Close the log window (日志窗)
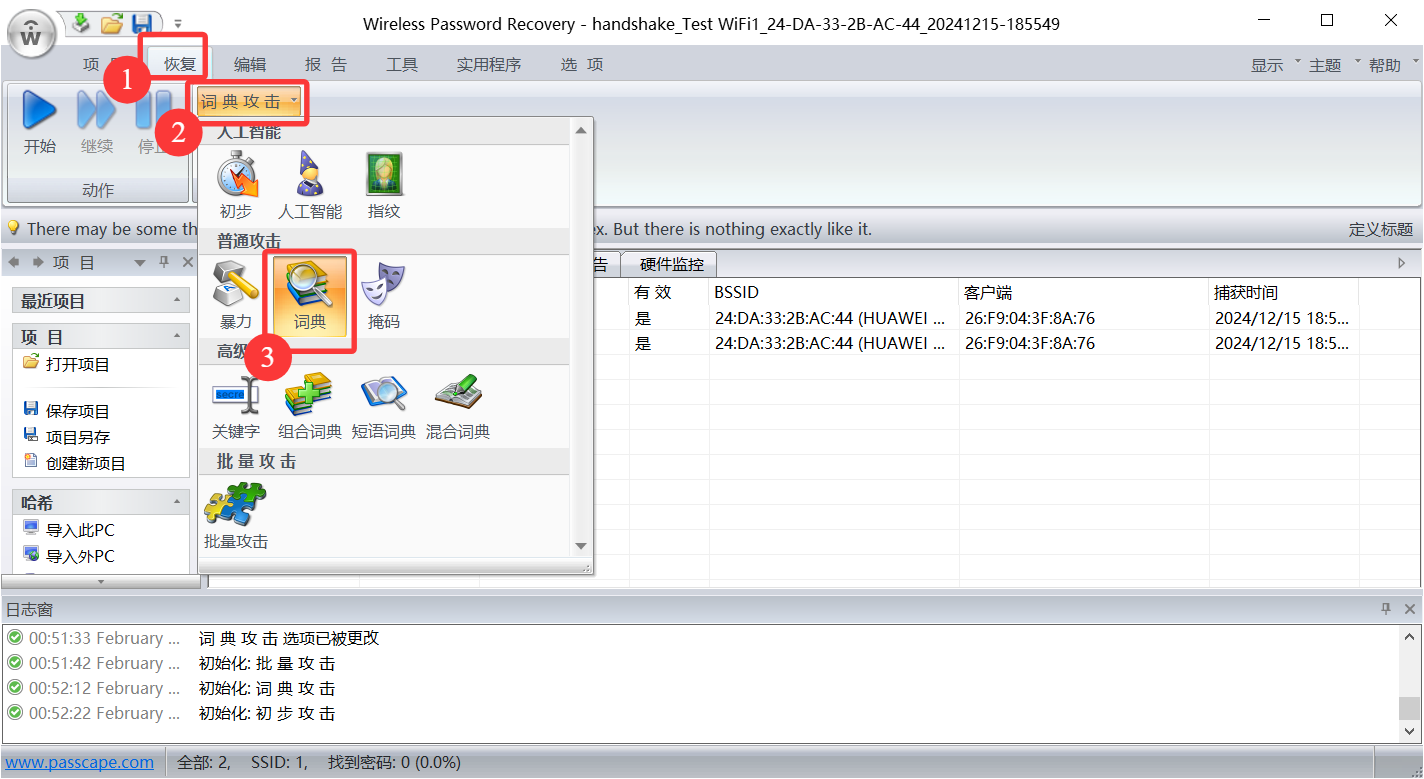1424x779 pixels. pos(1410,609)
